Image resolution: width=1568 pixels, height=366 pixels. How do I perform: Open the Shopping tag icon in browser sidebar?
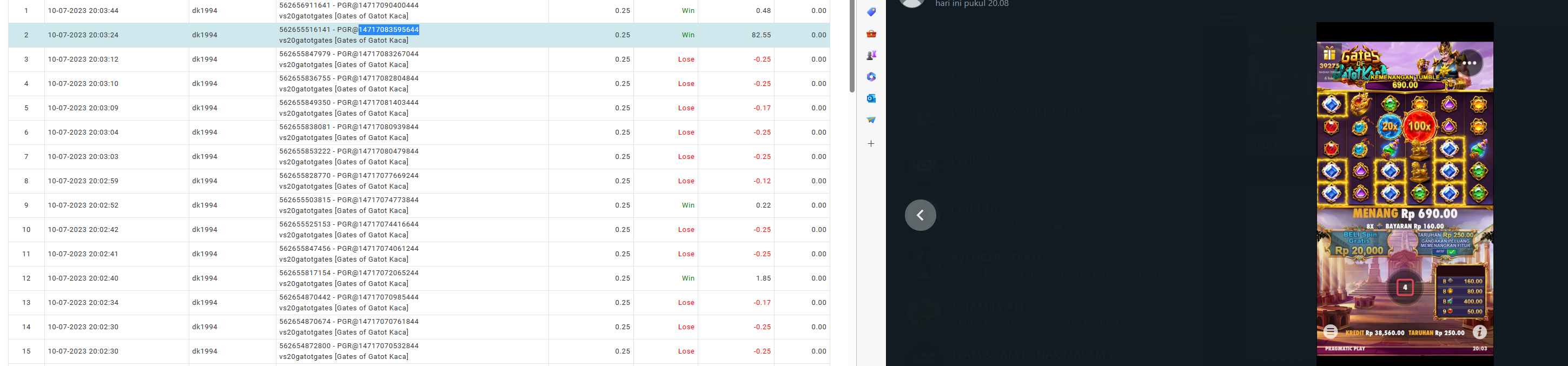(871, 12)
